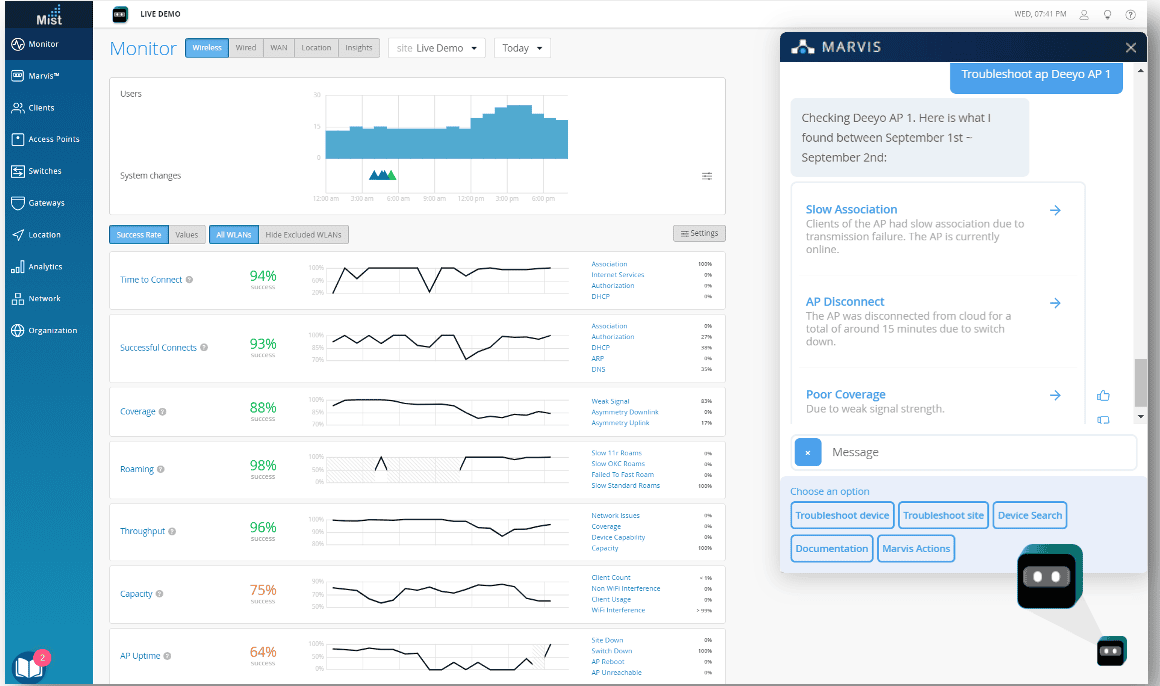
Task: Click the user account icon
Action: [x=1084, y=14]
